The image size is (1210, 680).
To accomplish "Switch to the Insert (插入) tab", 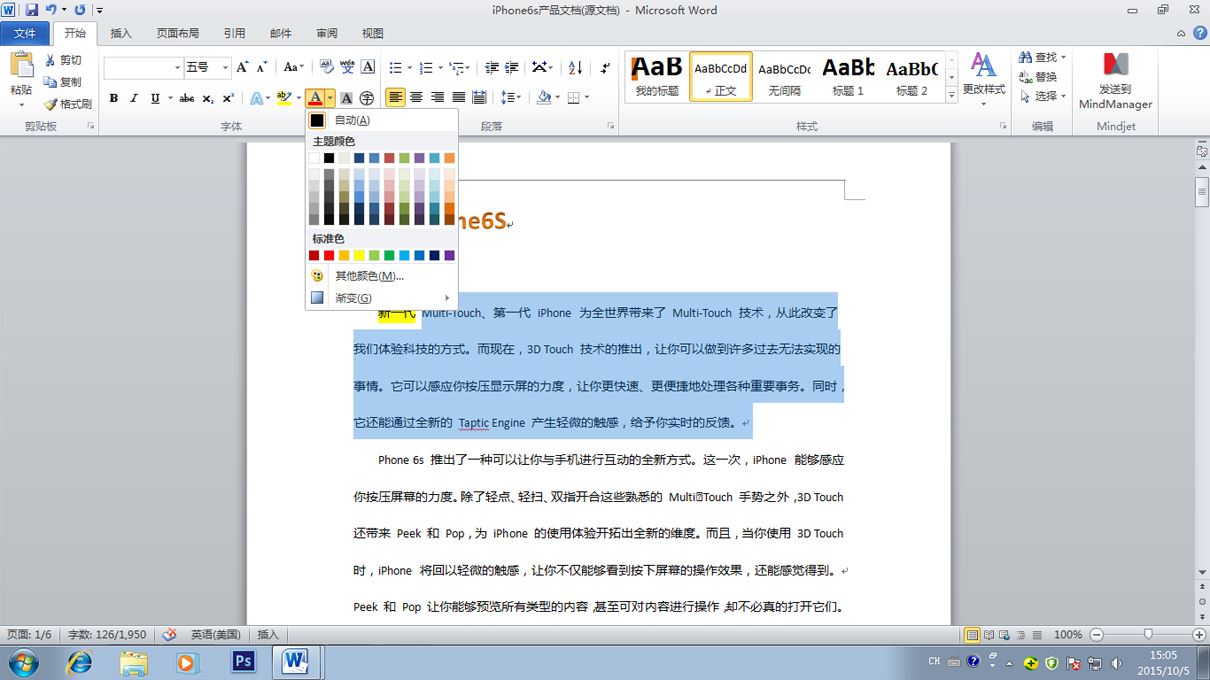I will [x=121, y=33].
